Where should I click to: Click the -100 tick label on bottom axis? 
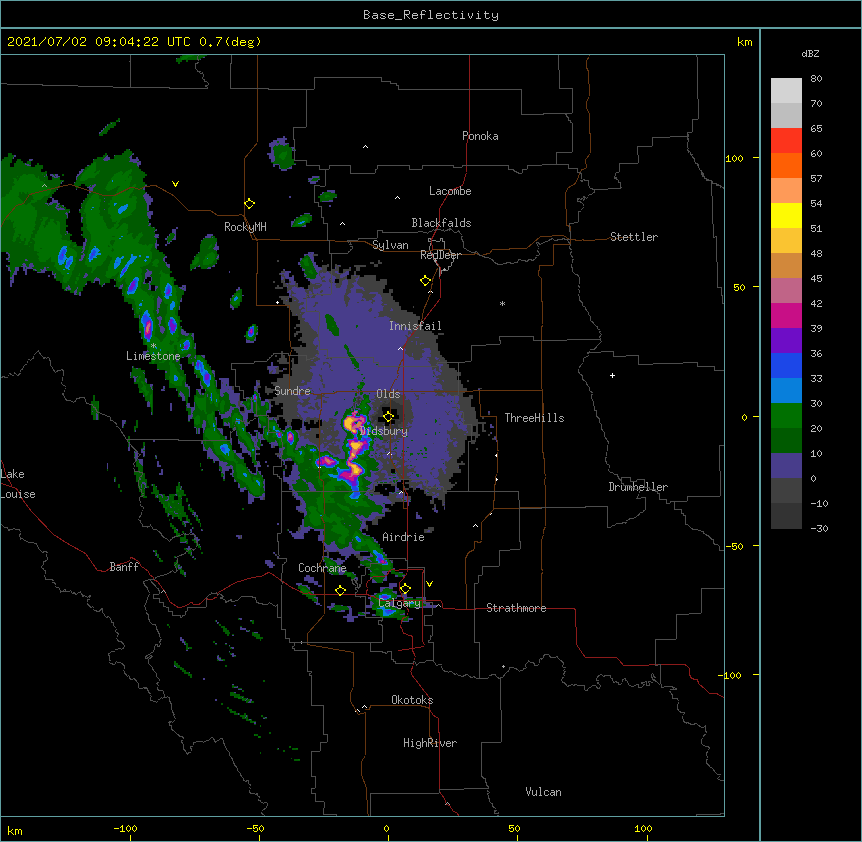tap(125, 828)
